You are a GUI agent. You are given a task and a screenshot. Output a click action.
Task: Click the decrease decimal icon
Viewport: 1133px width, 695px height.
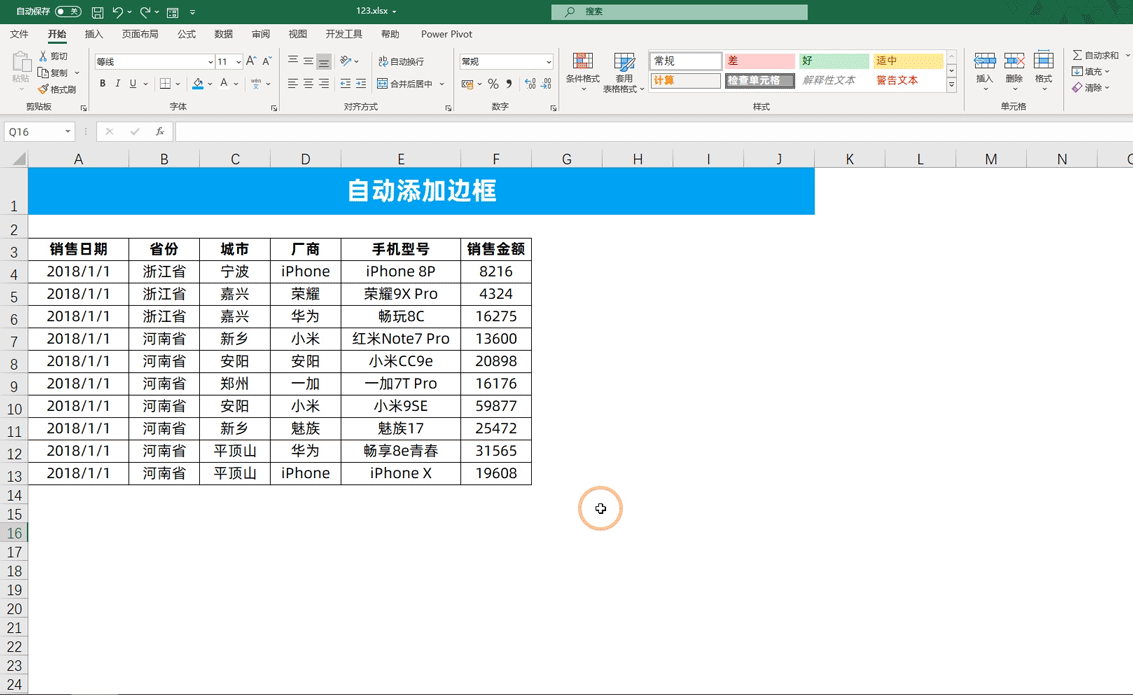tap(546, 84)
